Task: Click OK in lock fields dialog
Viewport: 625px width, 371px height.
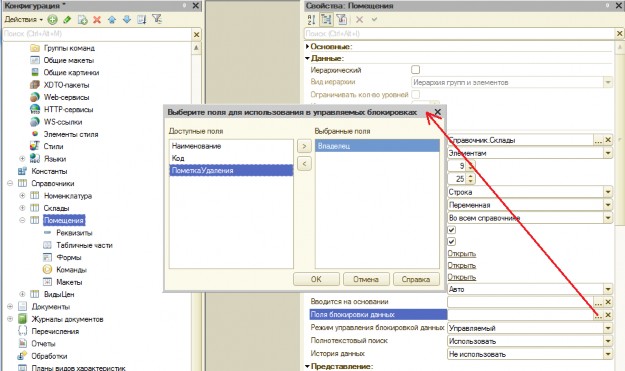Action: click(316, 279)
